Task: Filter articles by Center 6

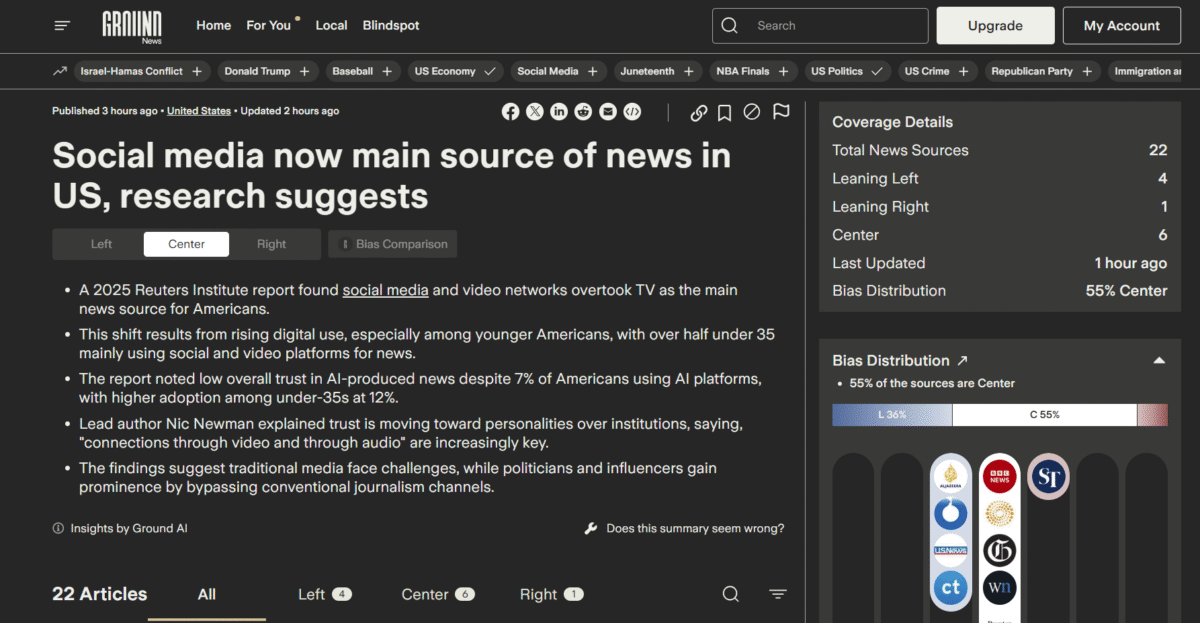Action: [438, 594]
